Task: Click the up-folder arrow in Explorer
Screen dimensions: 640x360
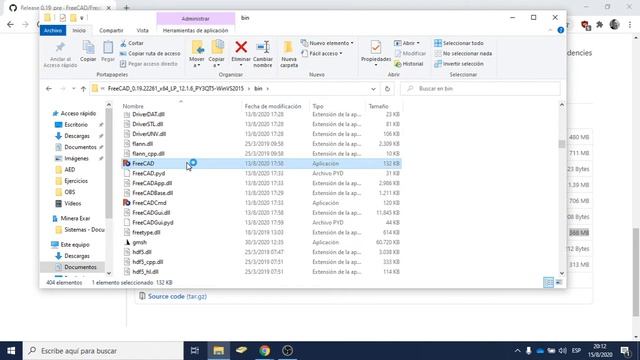Action: pyautogui.click(x=83, y=89)
